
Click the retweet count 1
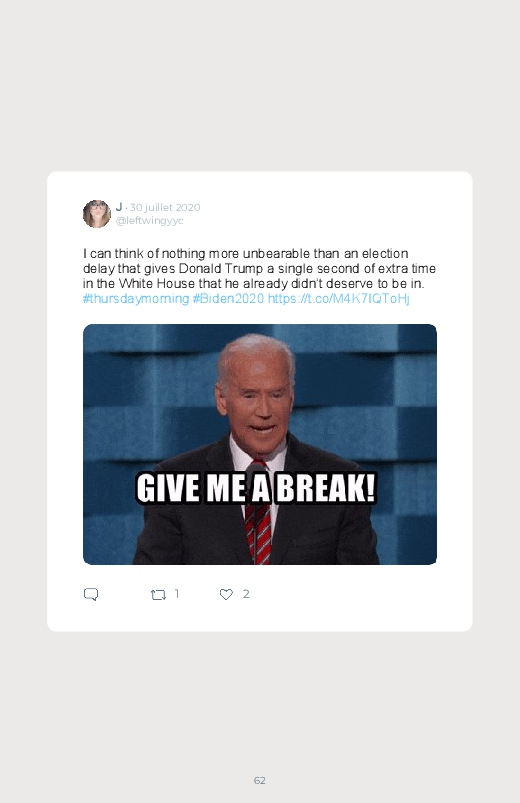pyautogui.click(x=177, y=594)
